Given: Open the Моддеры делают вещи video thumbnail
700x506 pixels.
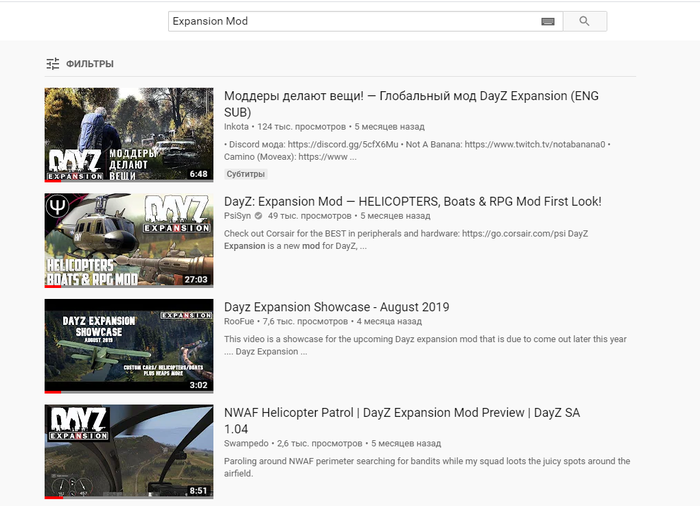Looking at the screenshot, I should coord(129,135).
